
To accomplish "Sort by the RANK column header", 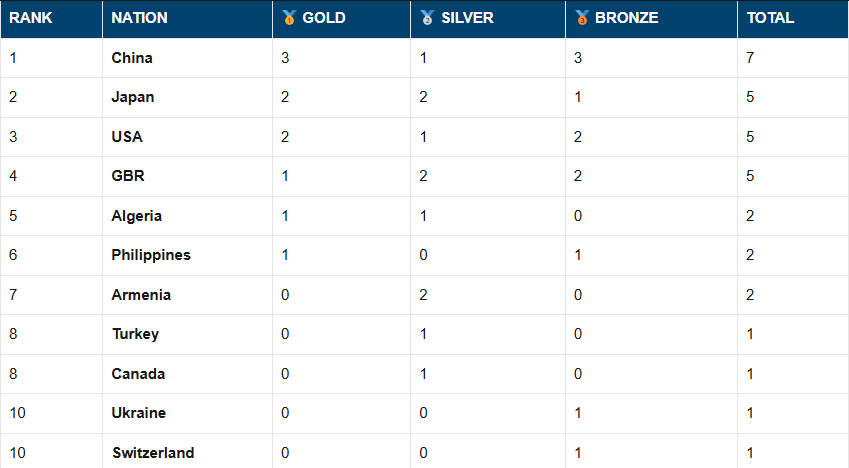I will tap(31, 18).
